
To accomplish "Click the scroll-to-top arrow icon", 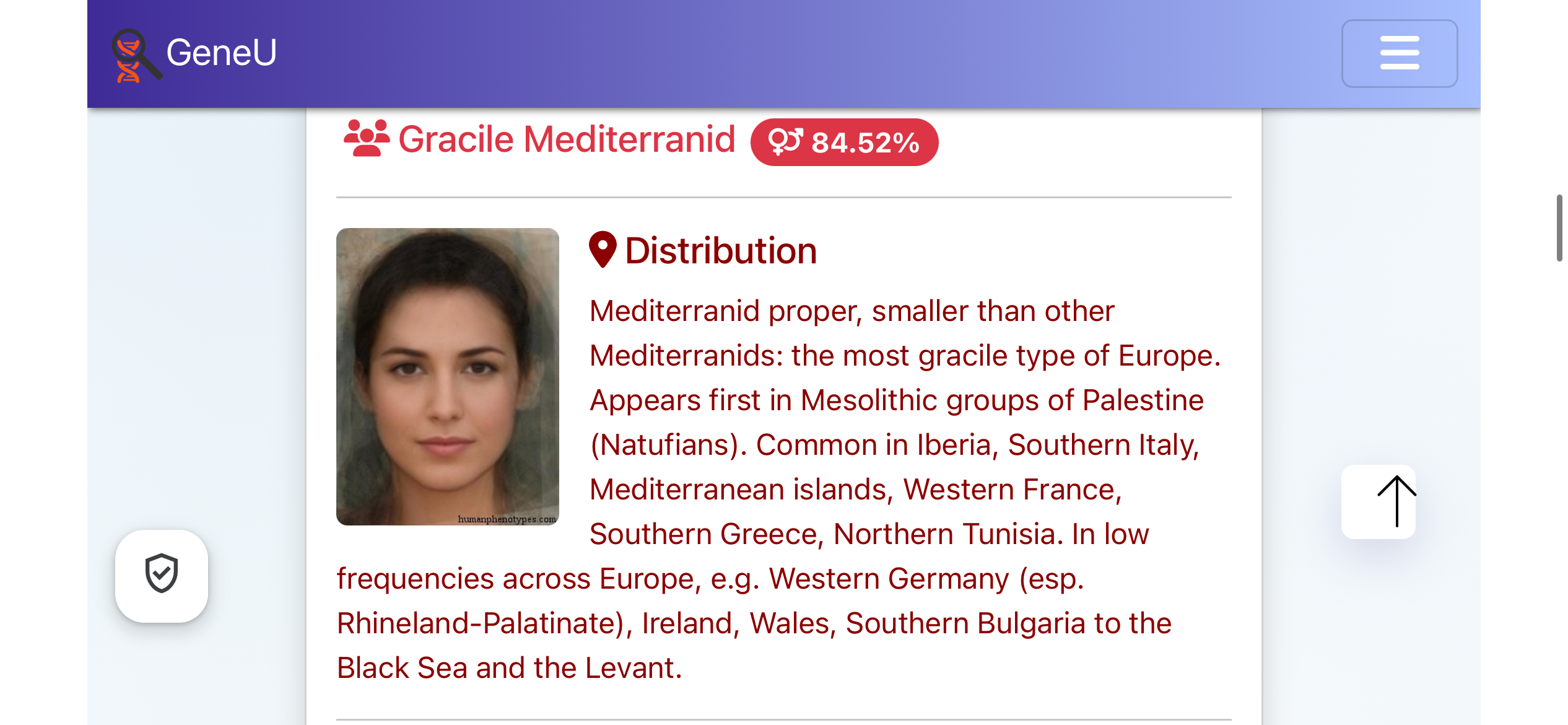I will click(x=1396, y=501).
